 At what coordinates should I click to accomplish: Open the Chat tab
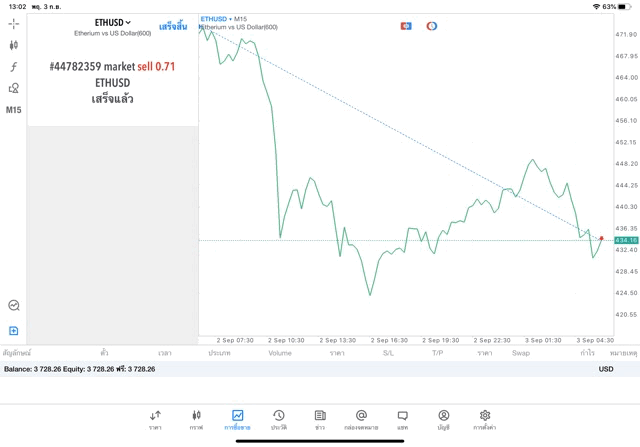coord(402,419)
